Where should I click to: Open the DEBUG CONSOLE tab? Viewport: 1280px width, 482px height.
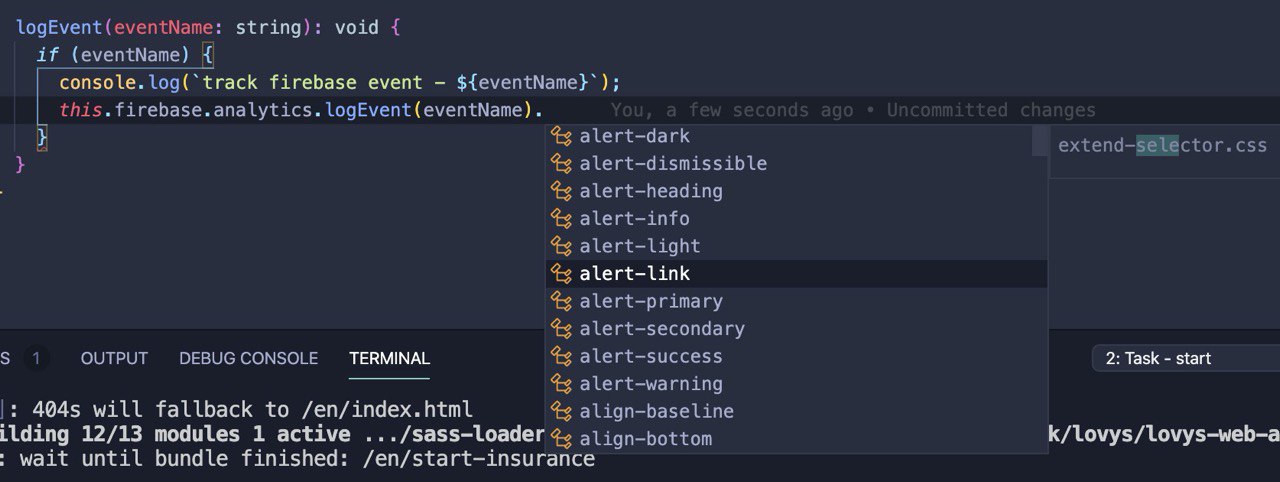pos(248,358)
